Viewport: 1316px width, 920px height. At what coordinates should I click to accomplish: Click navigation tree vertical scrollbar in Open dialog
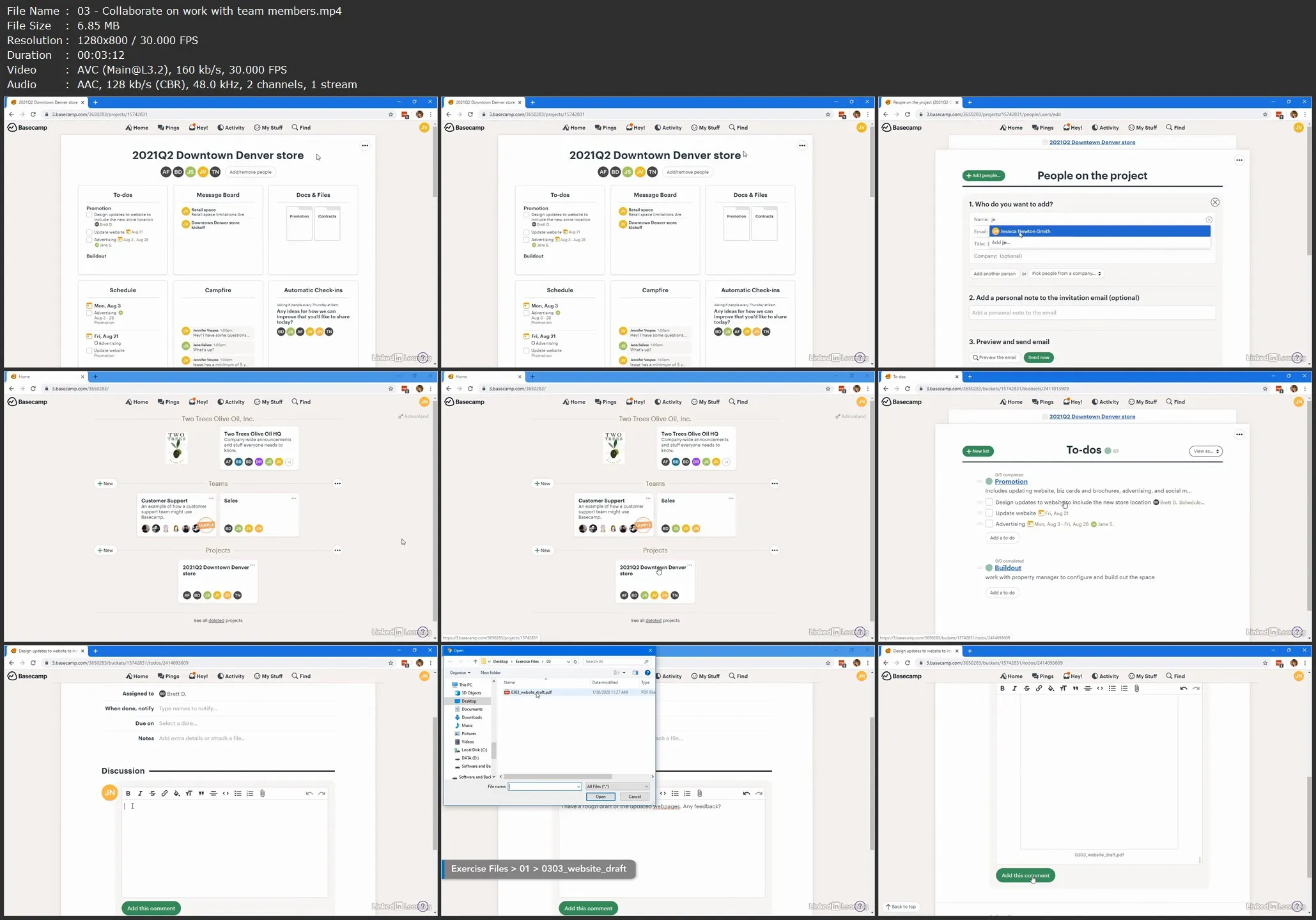coord(493,749)
